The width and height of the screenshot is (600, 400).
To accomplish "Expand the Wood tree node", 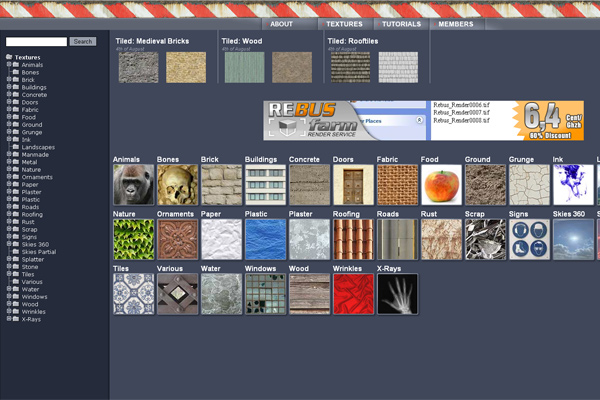I will 9,304.
